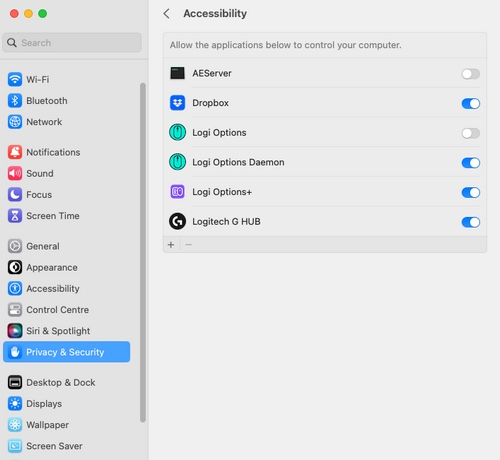Disable the Logi Options+ switch
500x460 pixels.
click(470, 192)
